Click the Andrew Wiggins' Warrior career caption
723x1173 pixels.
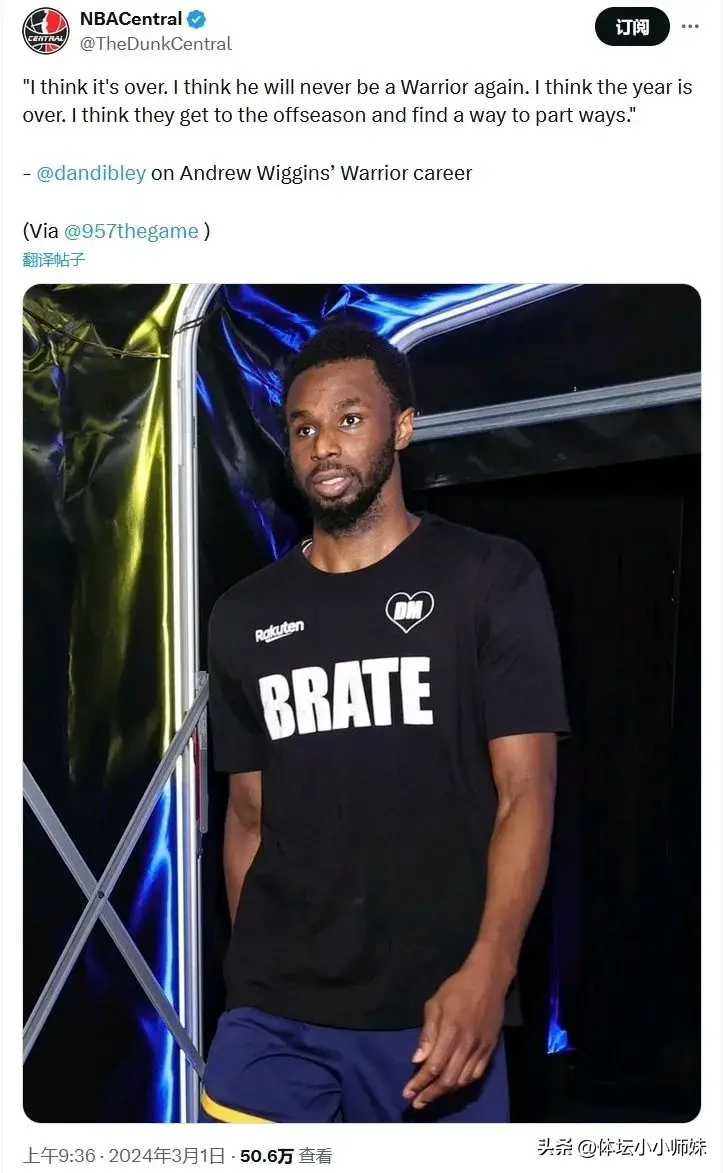pyautogui.click(x=311, y=173)
